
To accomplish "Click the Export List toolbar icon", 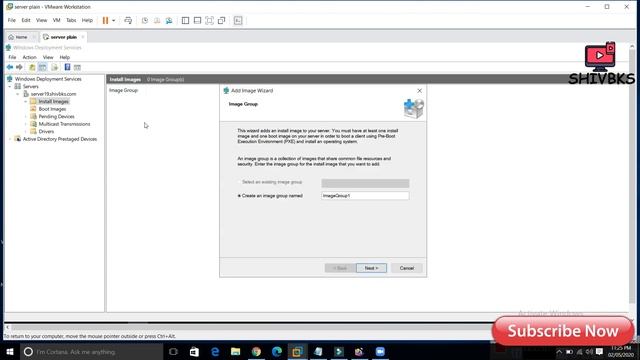I will [x=55, y=67].
